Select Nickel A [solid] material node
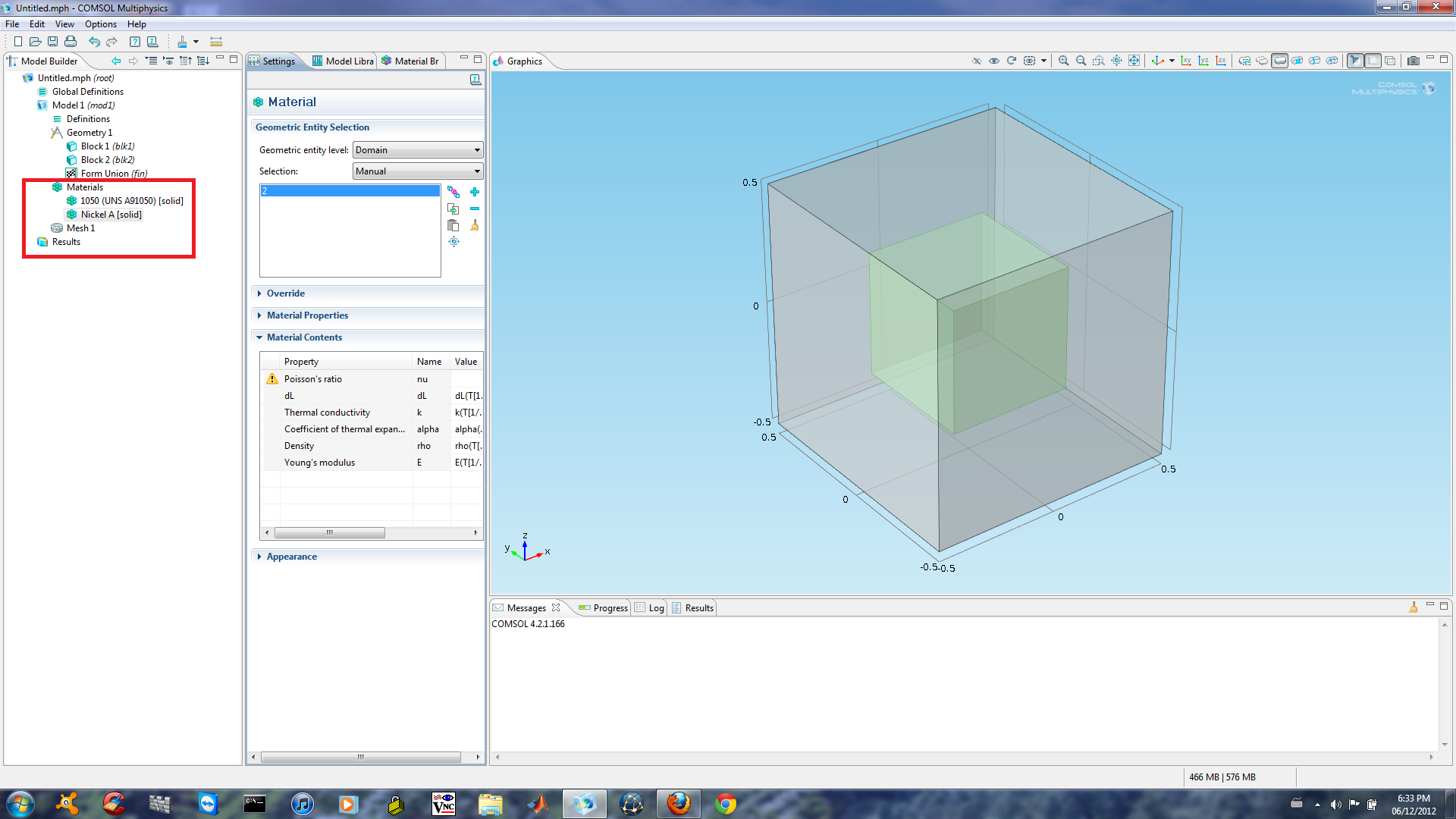1456x819 pixels. coord(111,215)
